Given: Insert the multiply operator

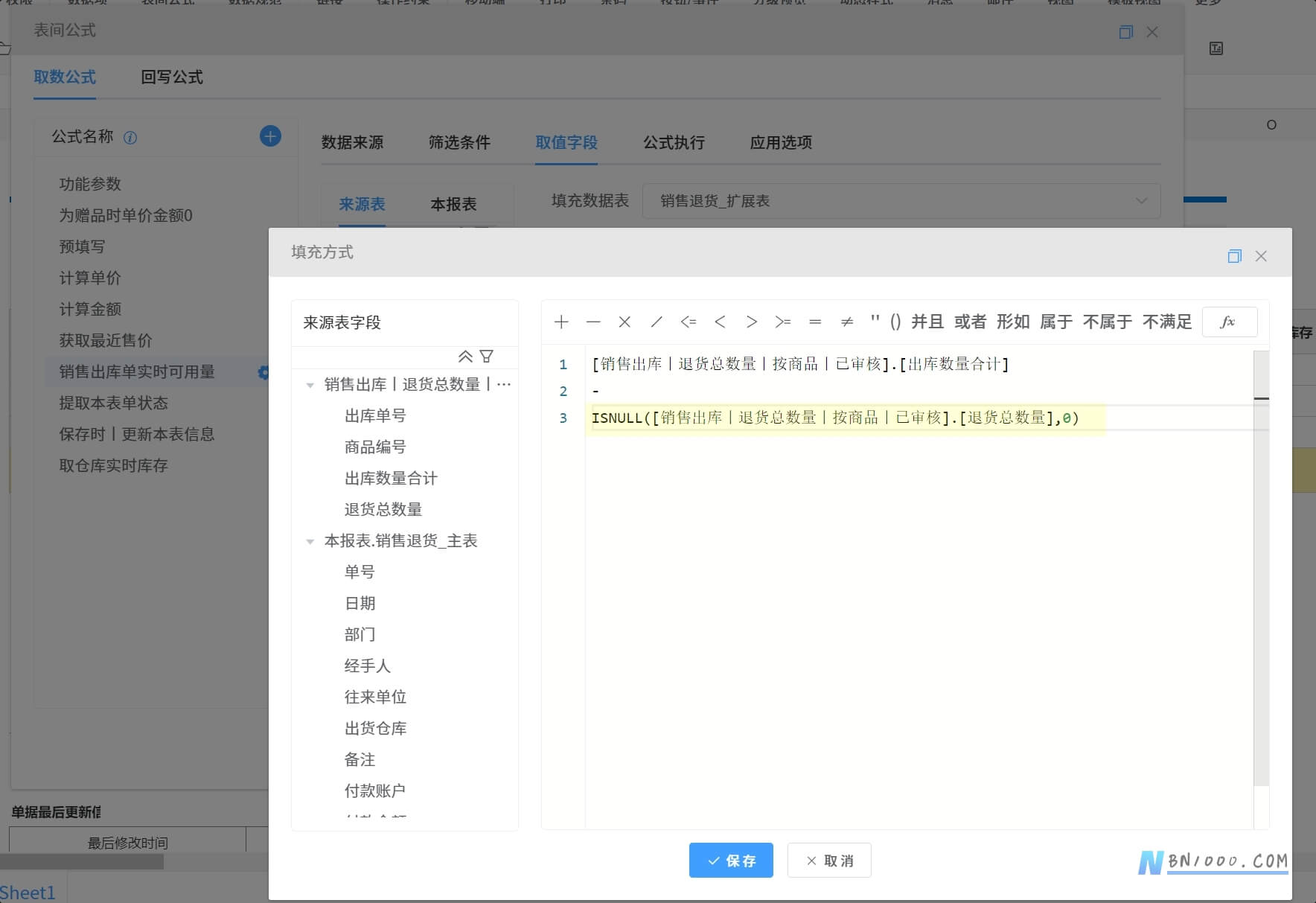Looking at the screenshot, I should pos(625,322).
